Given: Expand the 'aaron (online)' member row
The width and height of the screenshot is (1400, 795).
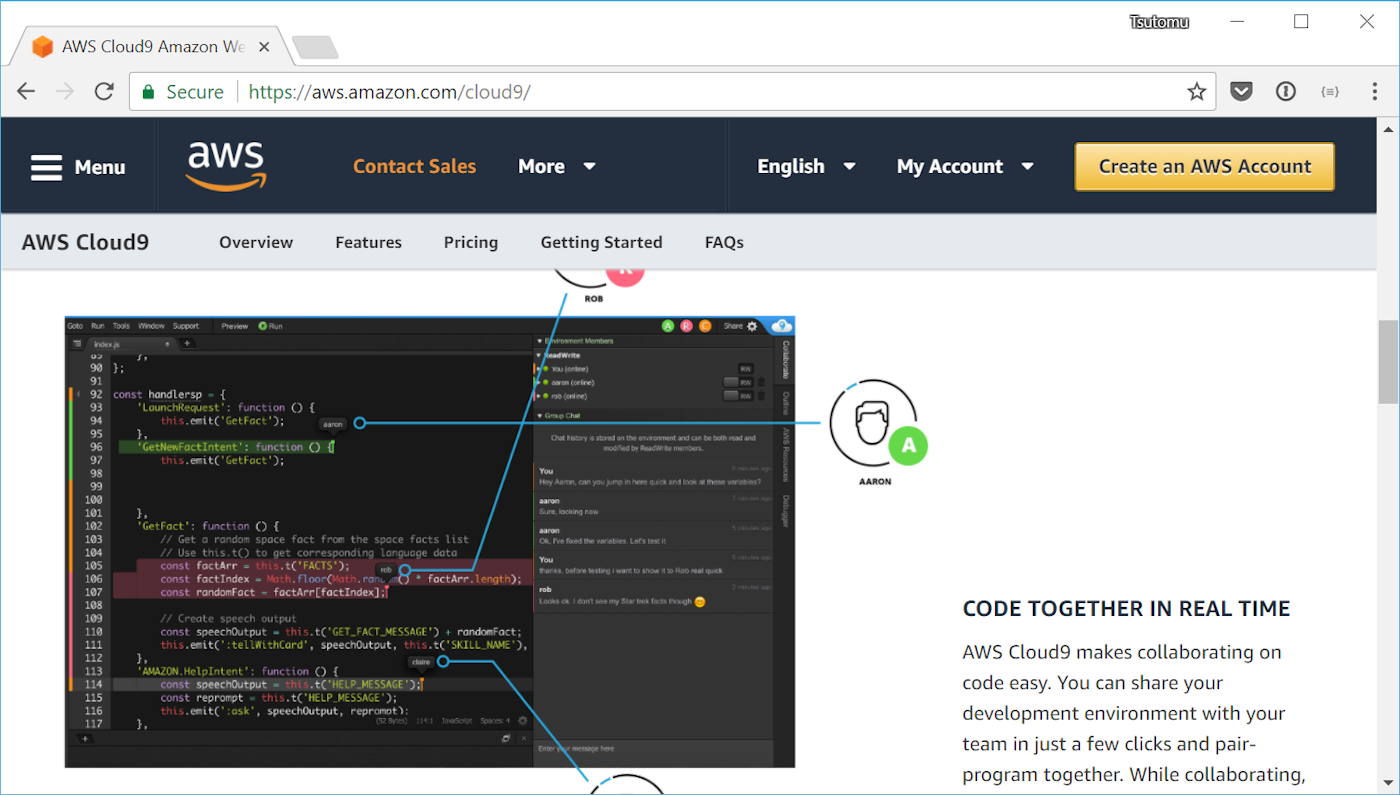Looking at the screenshot, I should coord(539,382).
